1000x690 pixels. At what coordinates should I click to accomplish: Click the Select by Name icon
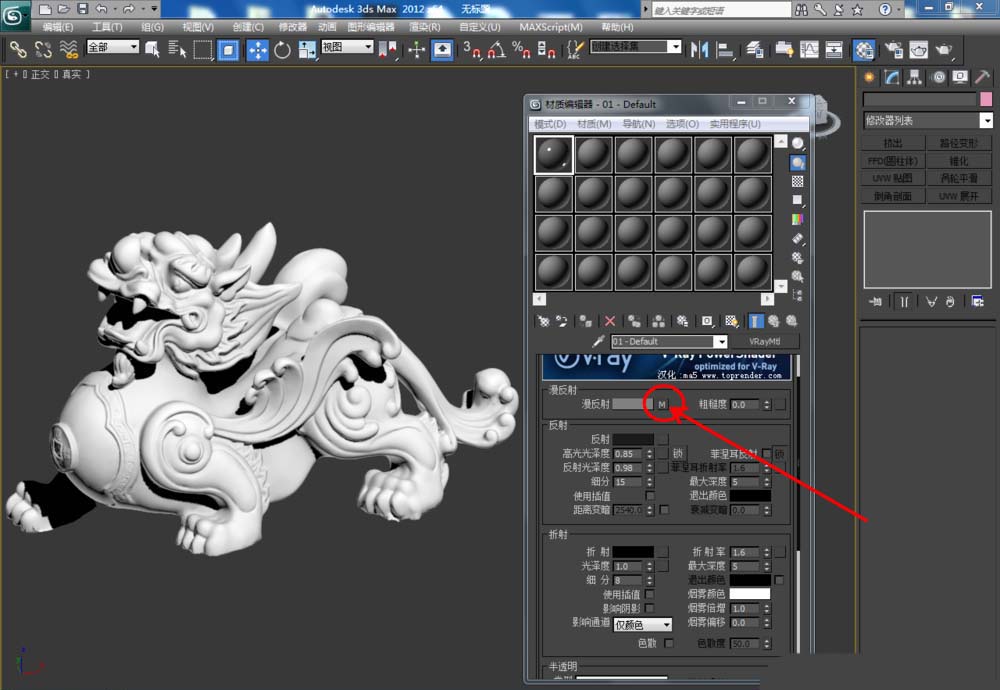[x=177, y=50]
